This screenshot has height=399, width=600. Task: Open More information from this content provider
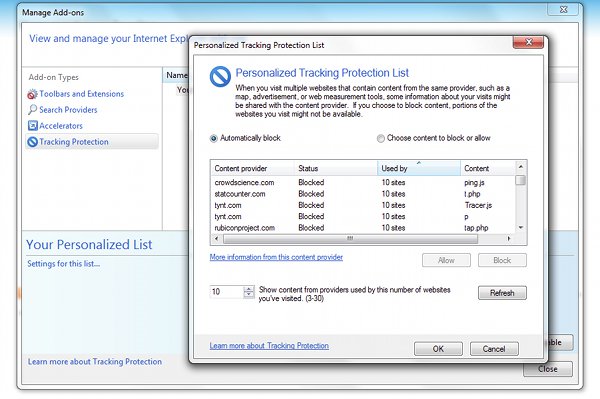click(276, 257)
